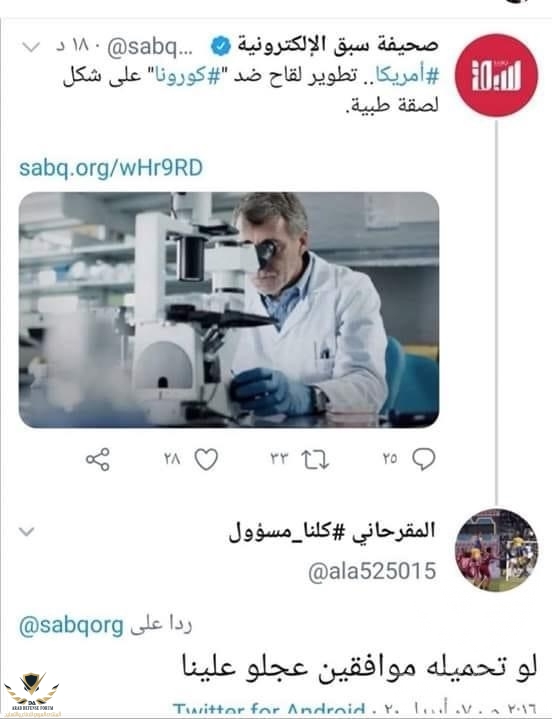Click the Twitter for Android source link

point(269,710)
